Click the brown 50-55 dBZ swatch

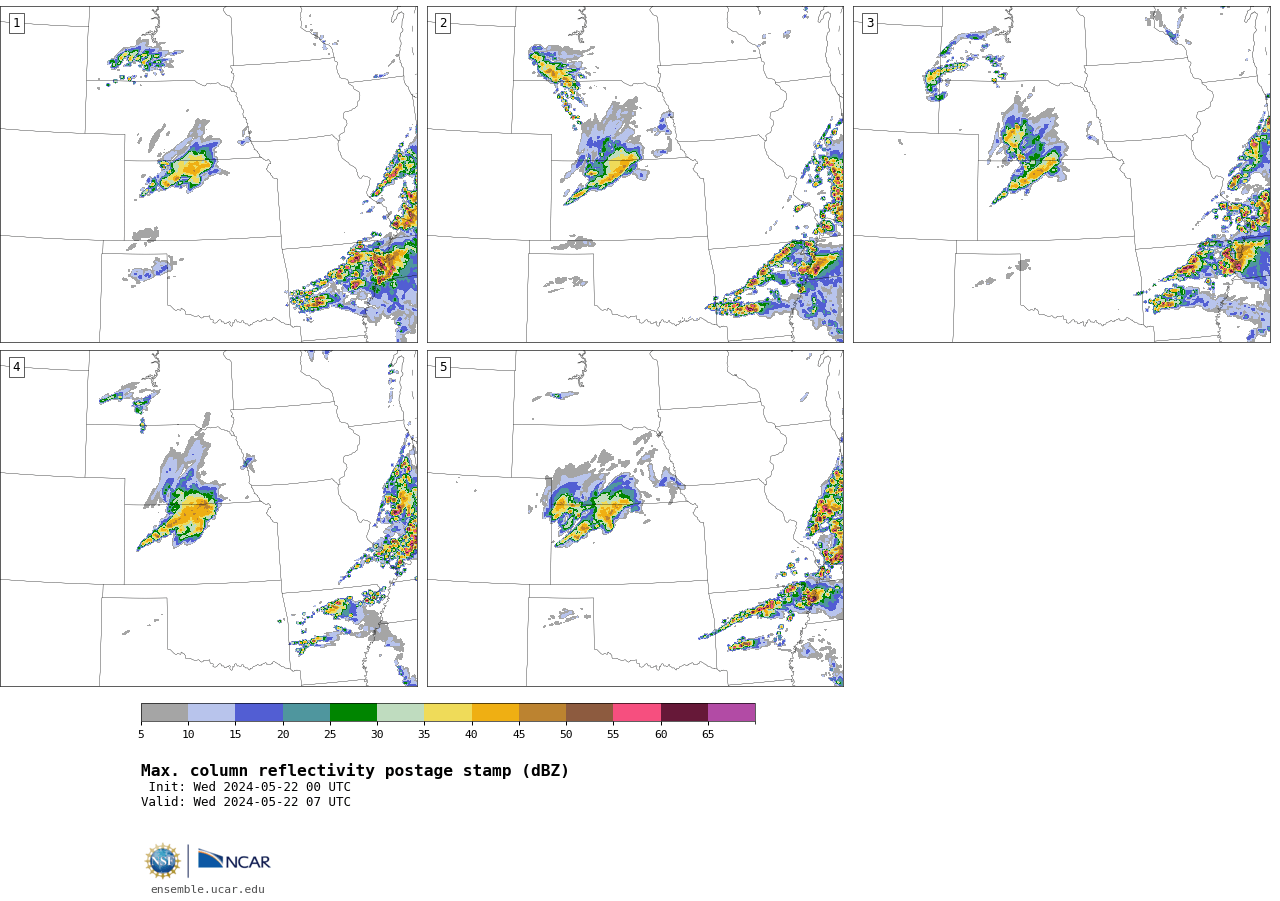pos(589,712)
